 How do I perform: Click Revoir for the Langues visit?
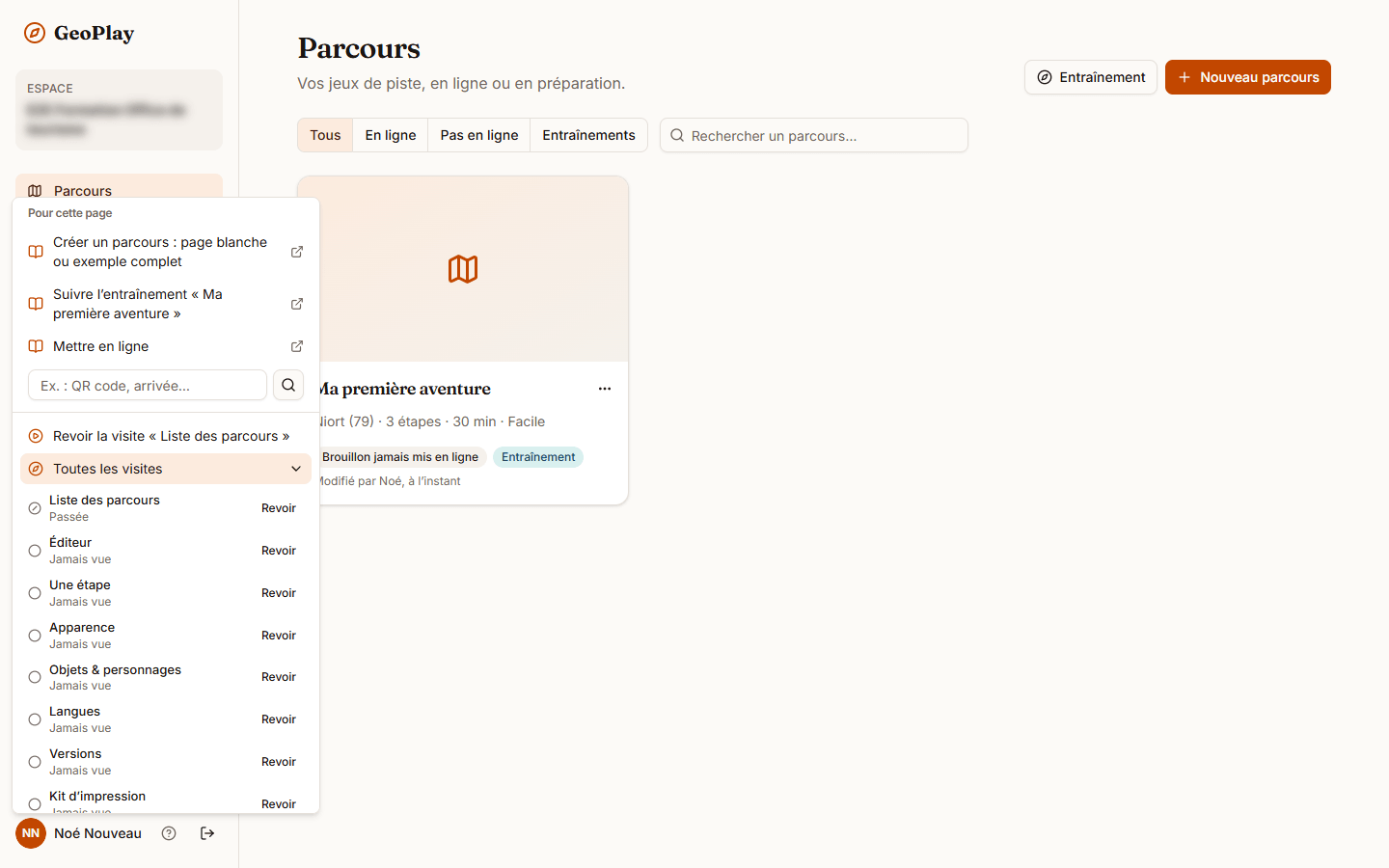point(279,719)
